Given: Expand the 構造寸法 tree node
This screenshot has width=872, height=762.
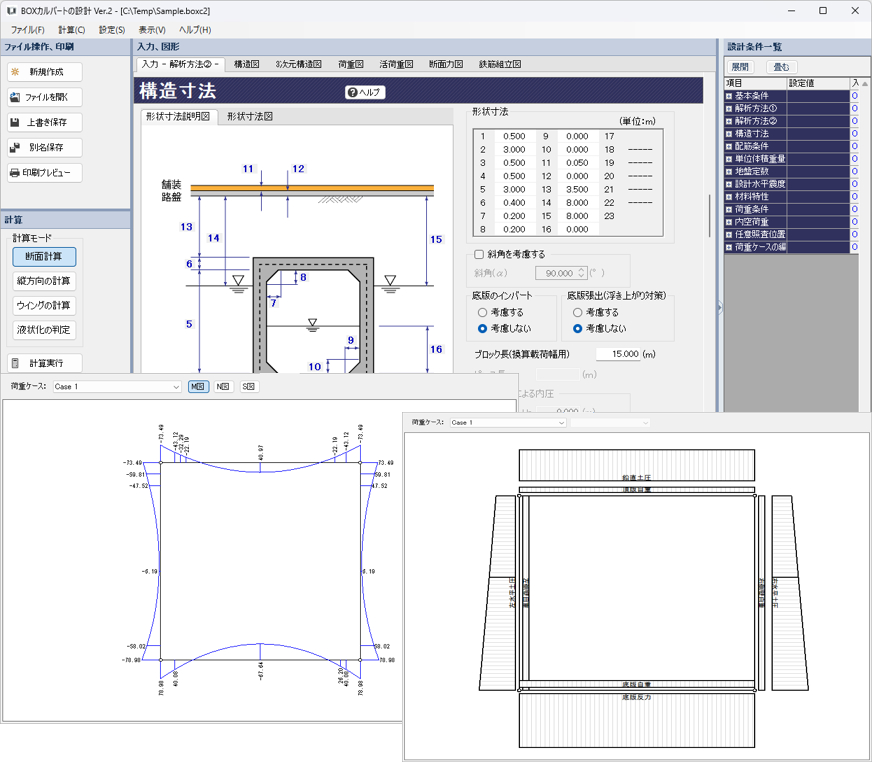Looking at the screenshot, I should [x=729, y=133].
